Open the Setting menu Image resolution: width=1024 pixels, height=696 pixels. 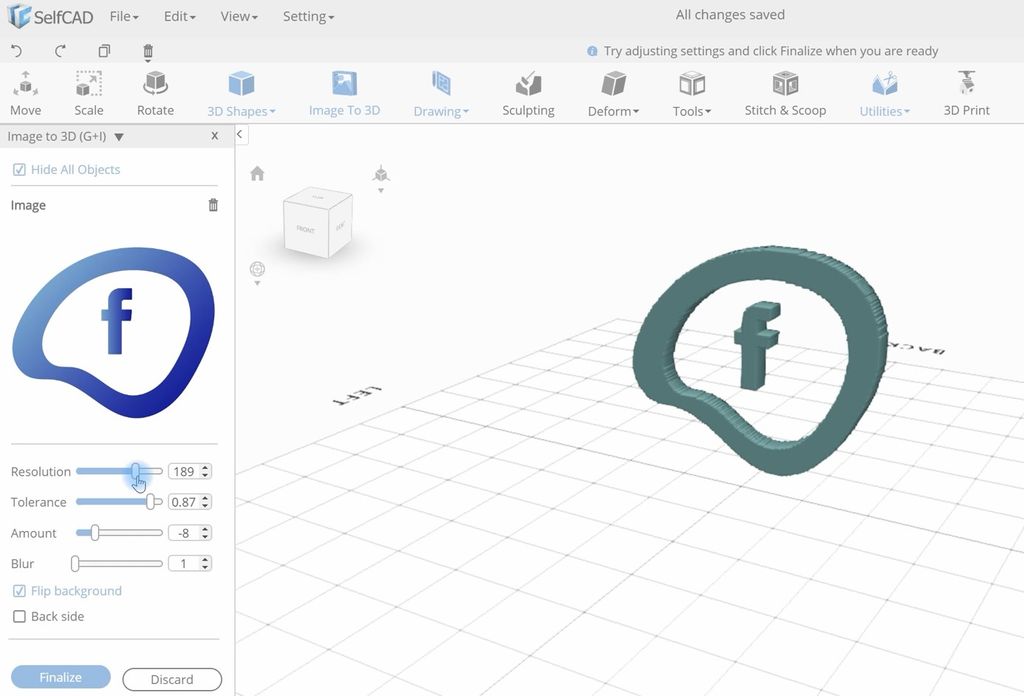308,16
